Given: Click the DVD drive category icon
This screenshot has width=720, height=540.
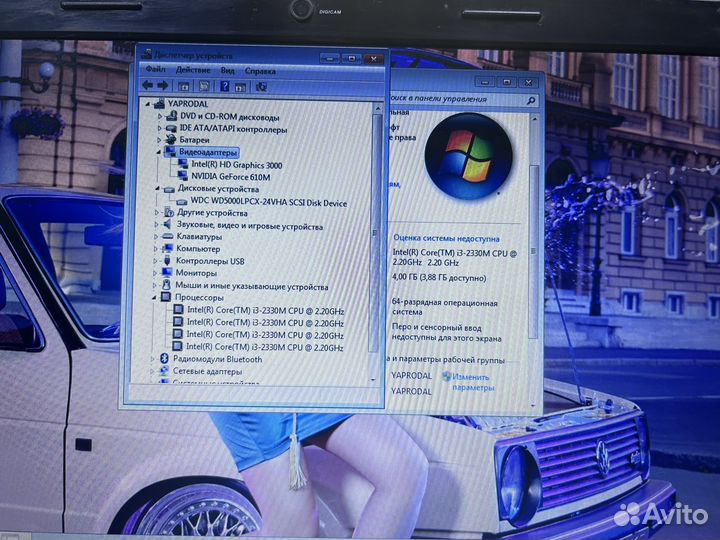Looking at the screenshot, I should (172, 116).
